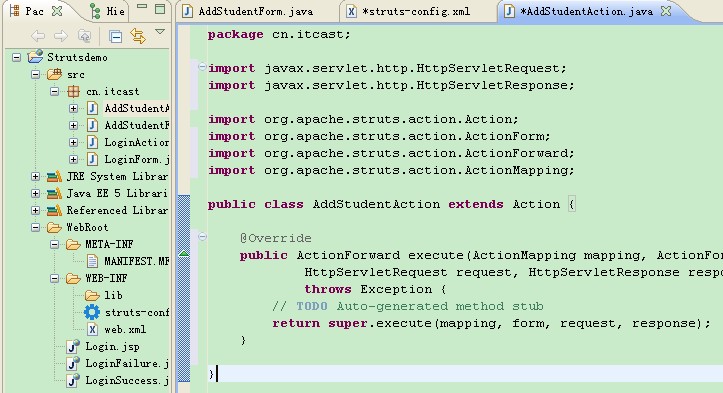The width and height of the screenshot is (723, 393).
Task: Click the Forward navigation arrow
Action: 61,36
